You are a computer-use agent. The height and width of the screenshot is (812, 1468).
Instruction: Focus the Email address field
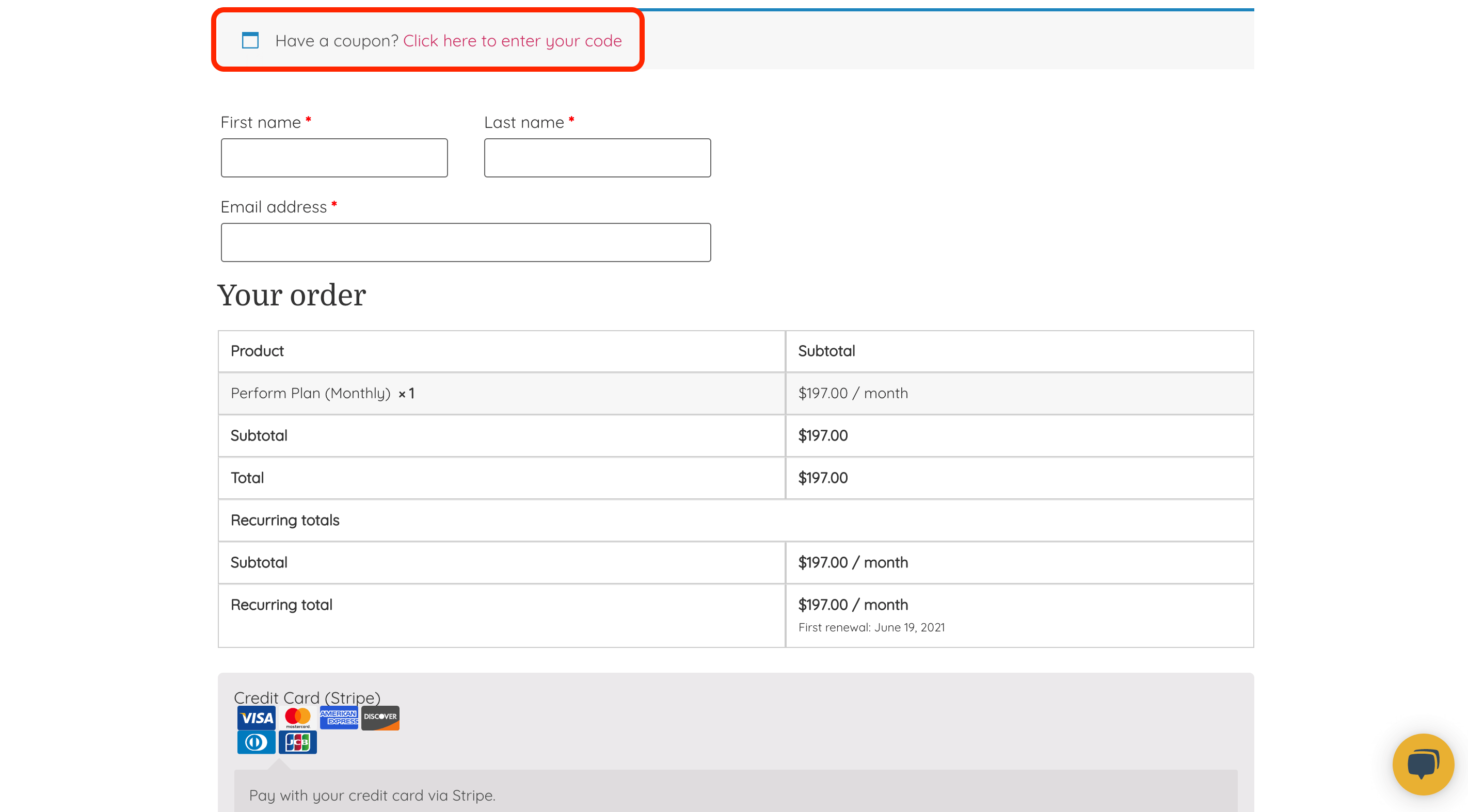[466, 242]
